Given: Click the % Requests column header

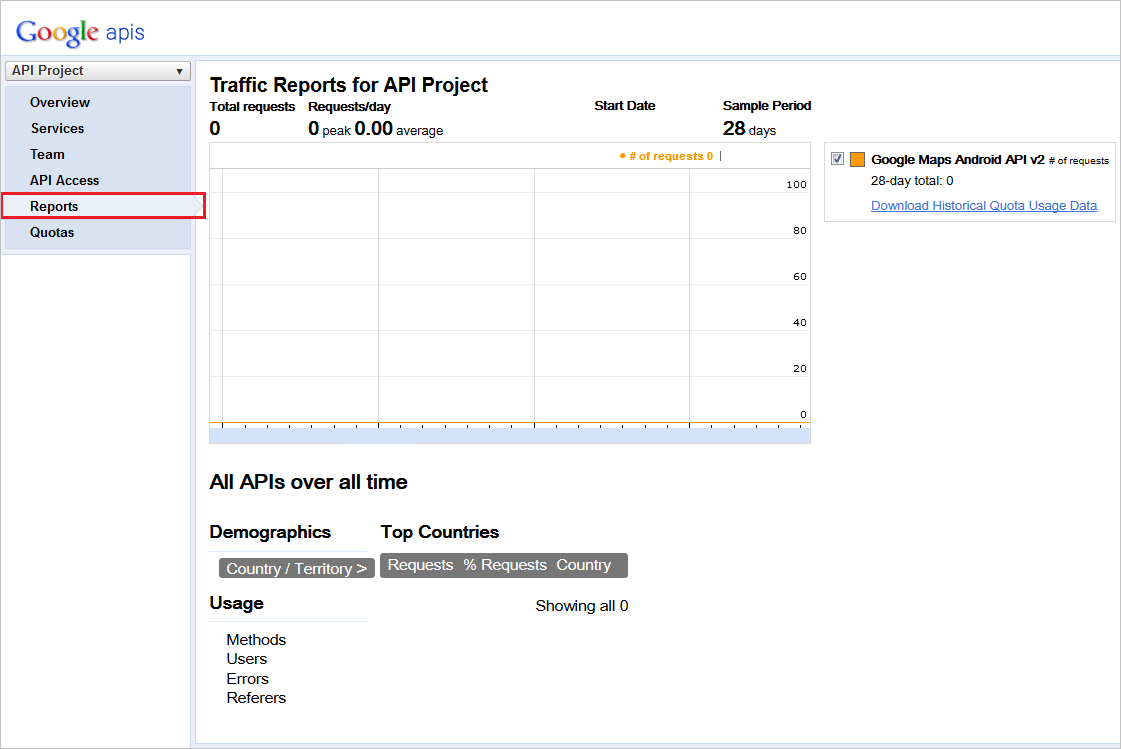Looking at the screenshot, I should point(505,565).
